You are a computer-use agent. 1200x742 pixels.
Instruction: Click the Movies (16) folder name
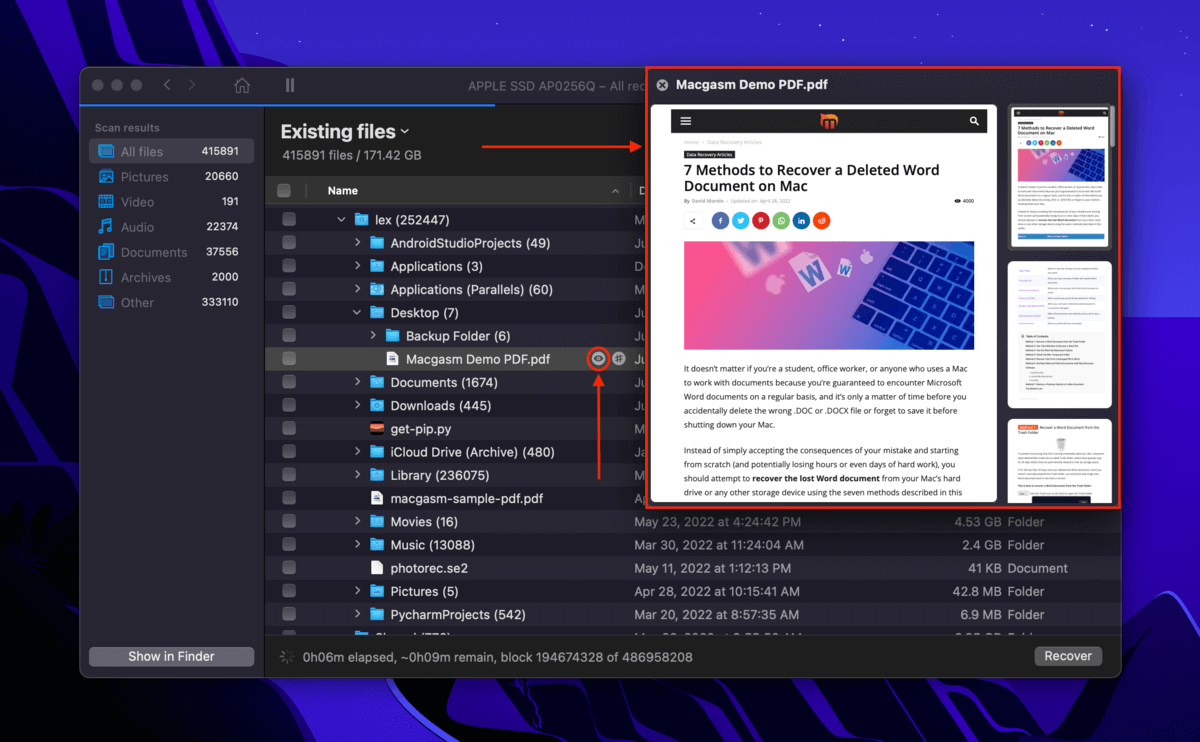coord(424,522)
